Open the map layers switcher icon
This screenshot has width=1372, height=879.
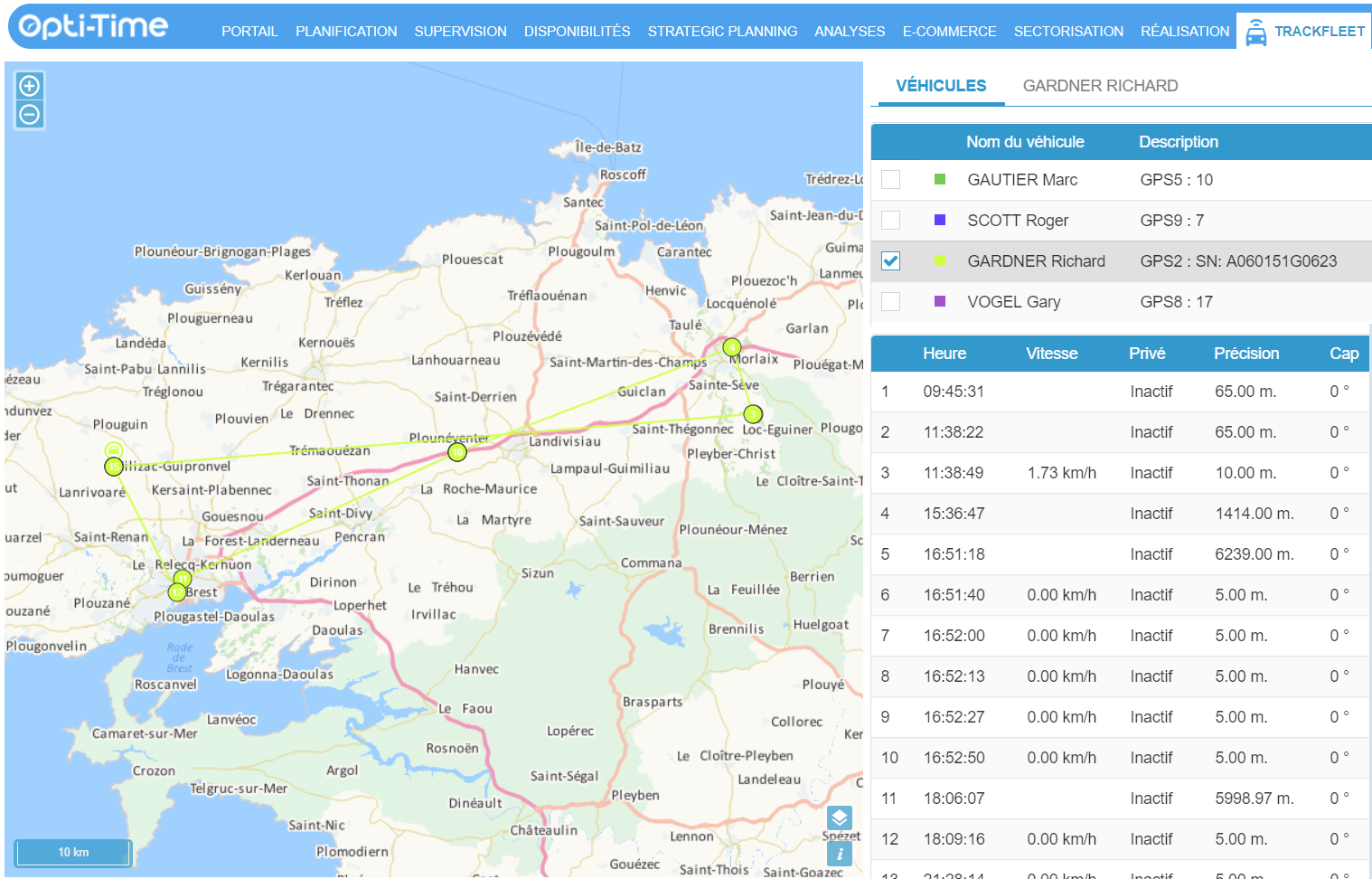point(840,818)
